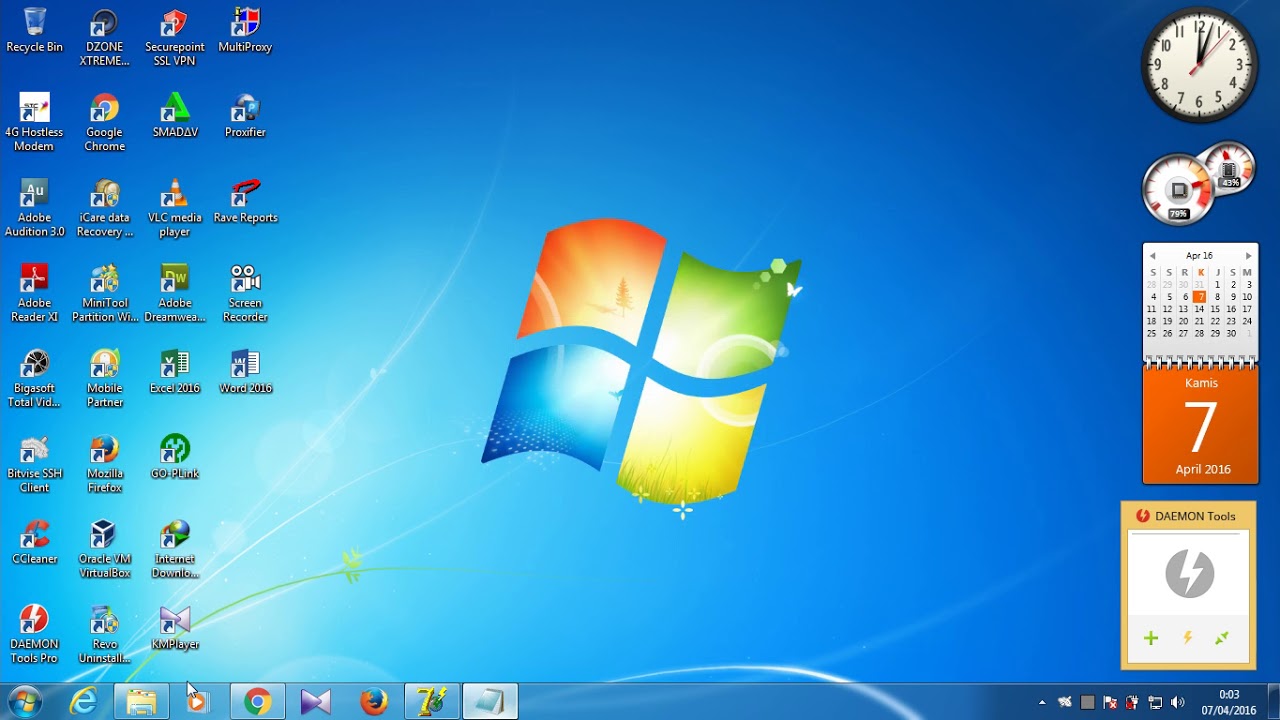The width and height of the screenshot is (1280, 720).
Task: Open Internet Download Manager shortcut
Action: pyautogui.click(x=175, y=549)
